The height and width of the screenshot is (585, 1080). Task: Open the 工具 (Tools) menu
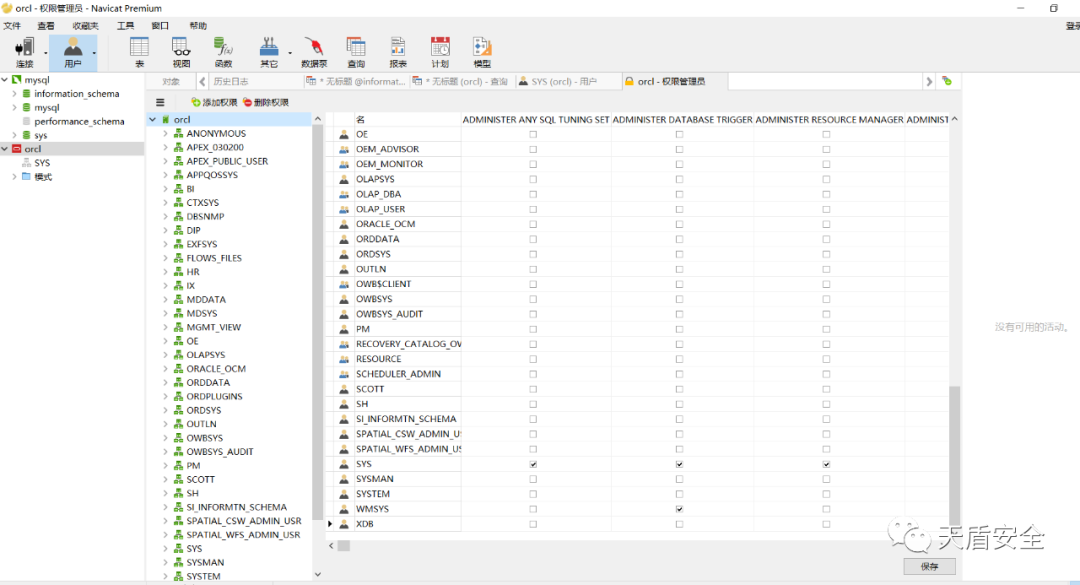click(x=125, y=25)
